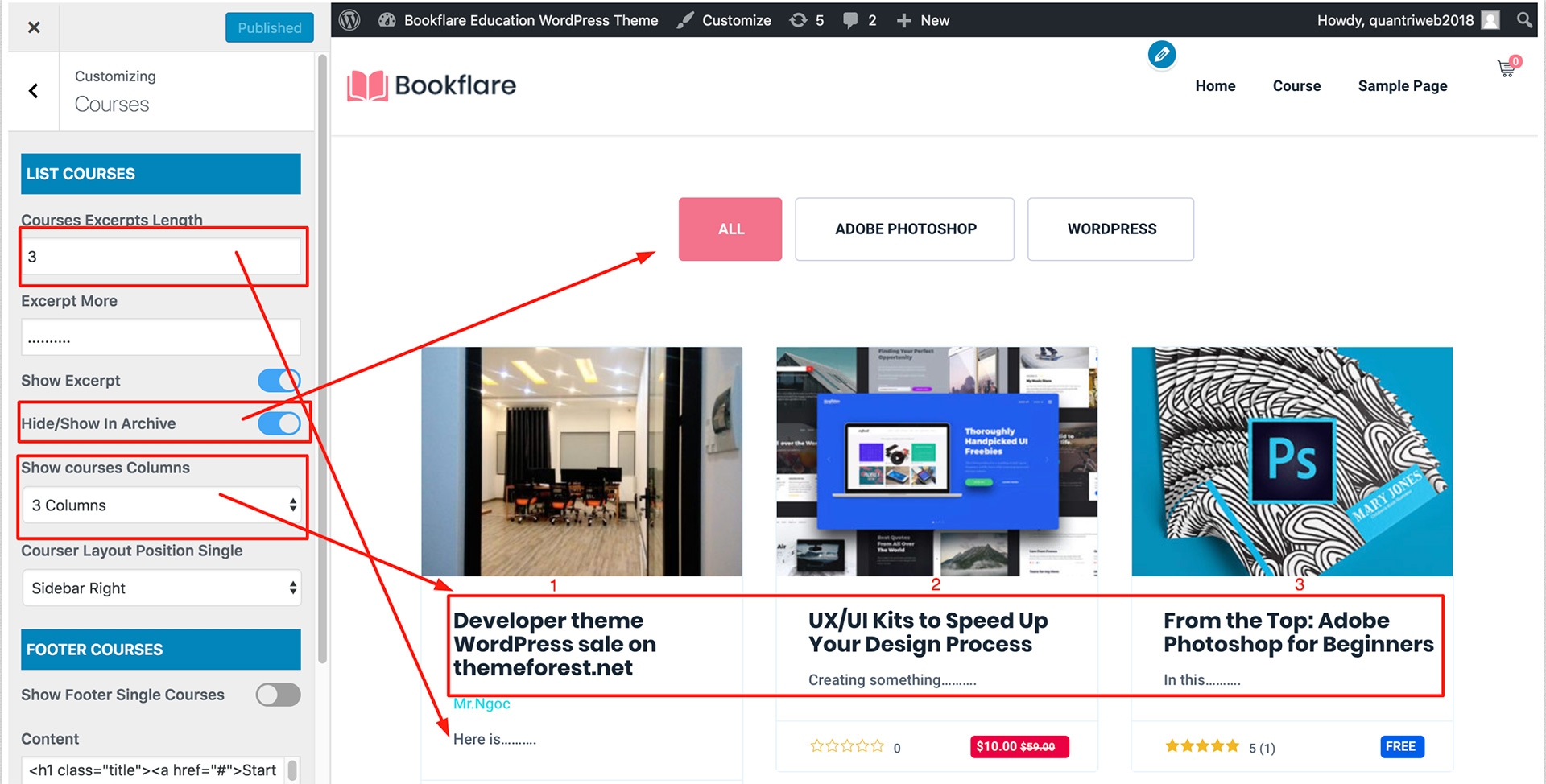Image resolution: width=1546 pixels, height=784 pixels.
Task: Go back using the left chevron arrow
Action: pos(34,91)
